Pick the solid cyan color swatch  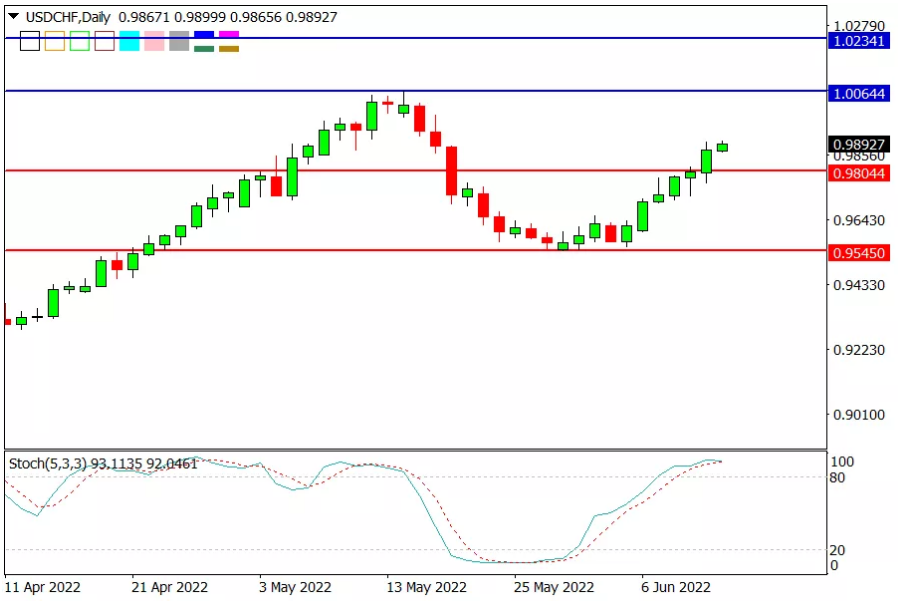(129, 41)
